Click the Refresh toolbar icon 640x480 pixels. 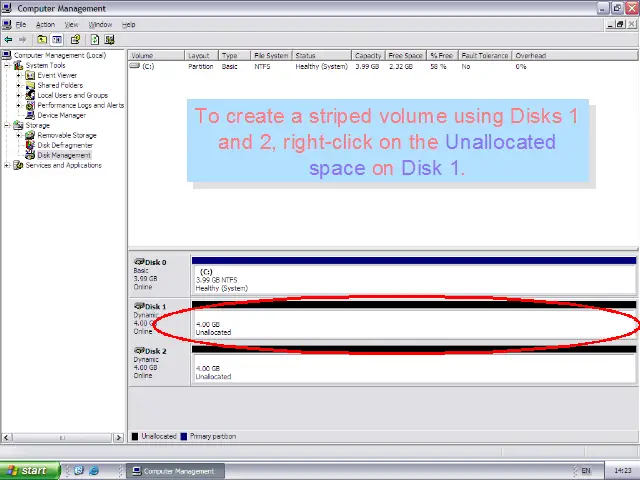(x=95, y=40)
